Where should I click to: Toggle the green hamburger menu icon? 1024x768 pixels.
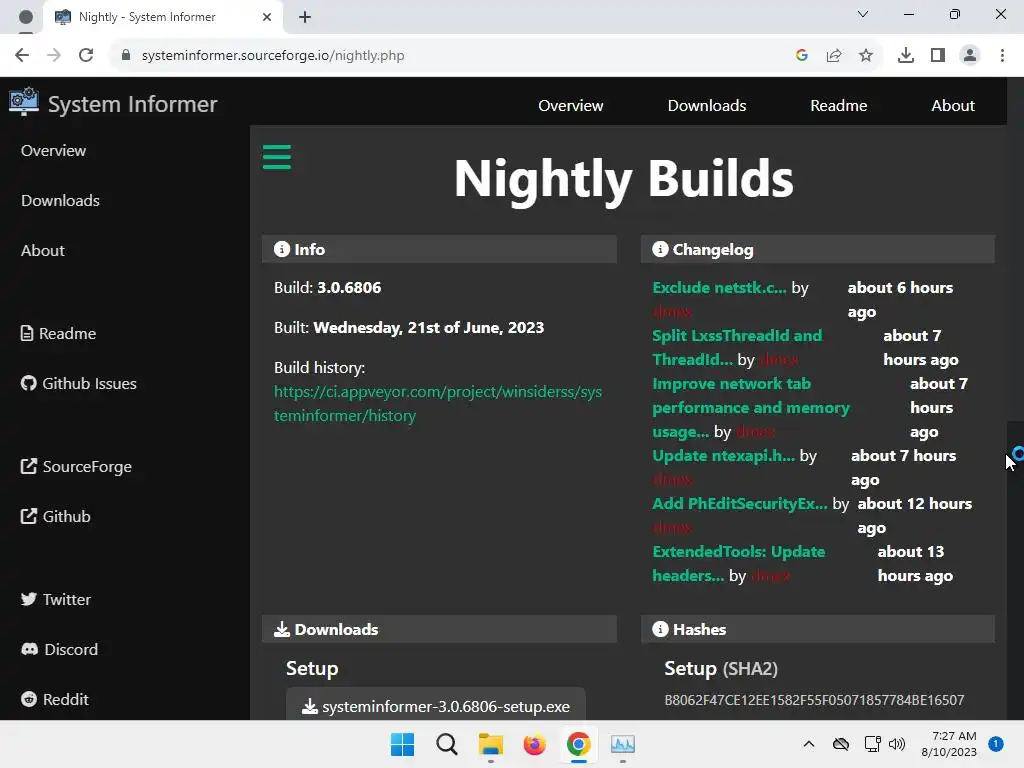point(277,157)
